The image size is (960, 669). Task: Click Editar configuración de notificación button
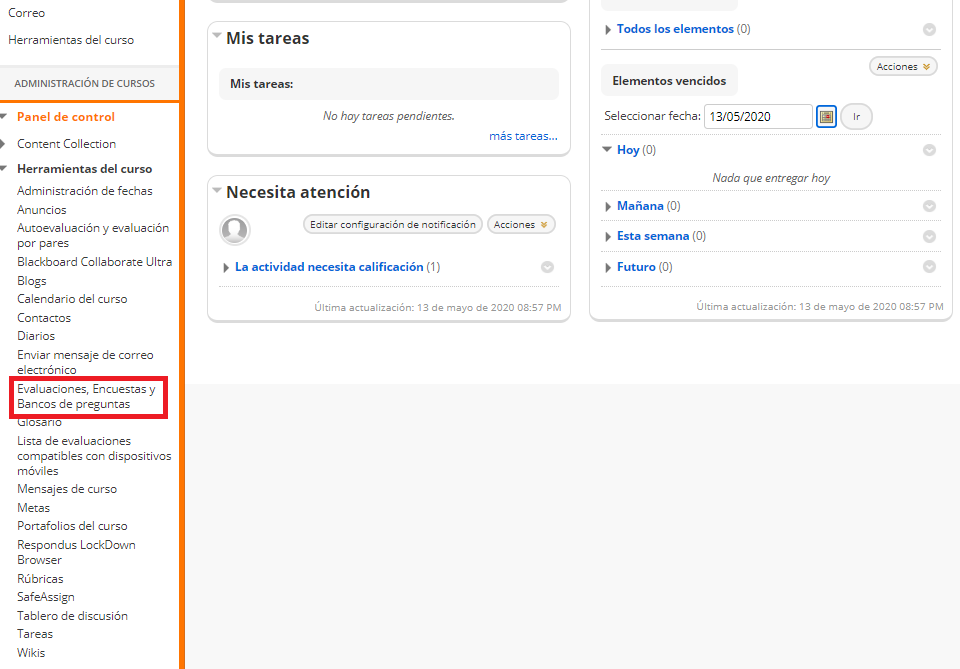(x=393, y=225)
